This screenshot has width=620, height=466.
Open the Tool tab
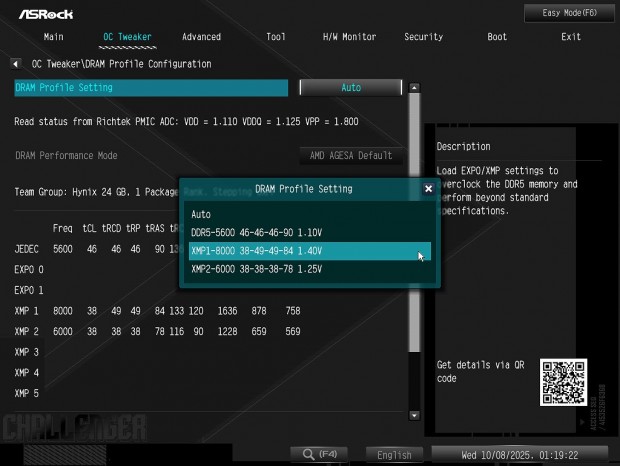tap(276, 37)
